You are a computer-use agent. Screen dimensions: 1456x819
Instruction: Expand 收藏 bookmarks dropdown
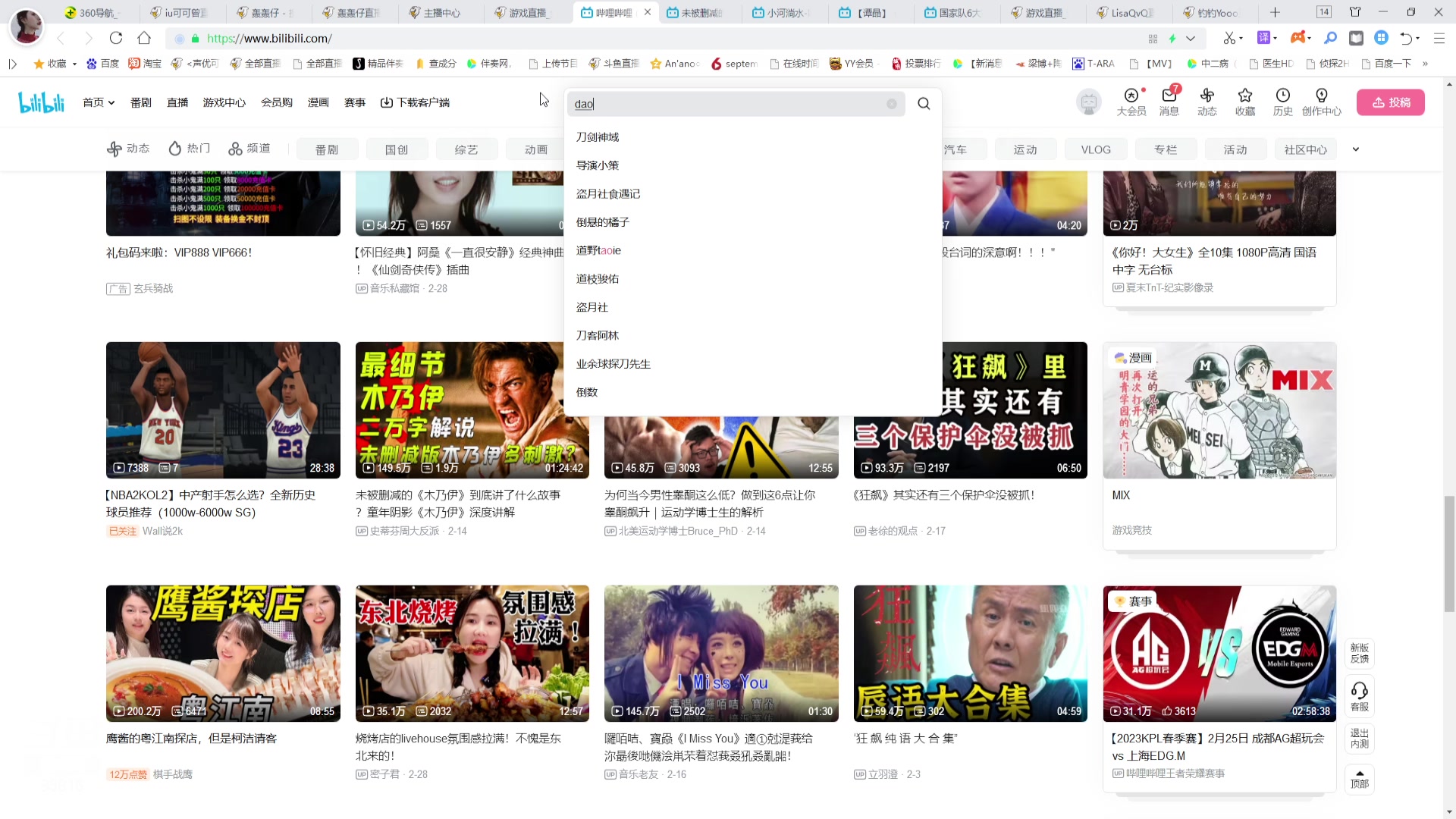74,64
